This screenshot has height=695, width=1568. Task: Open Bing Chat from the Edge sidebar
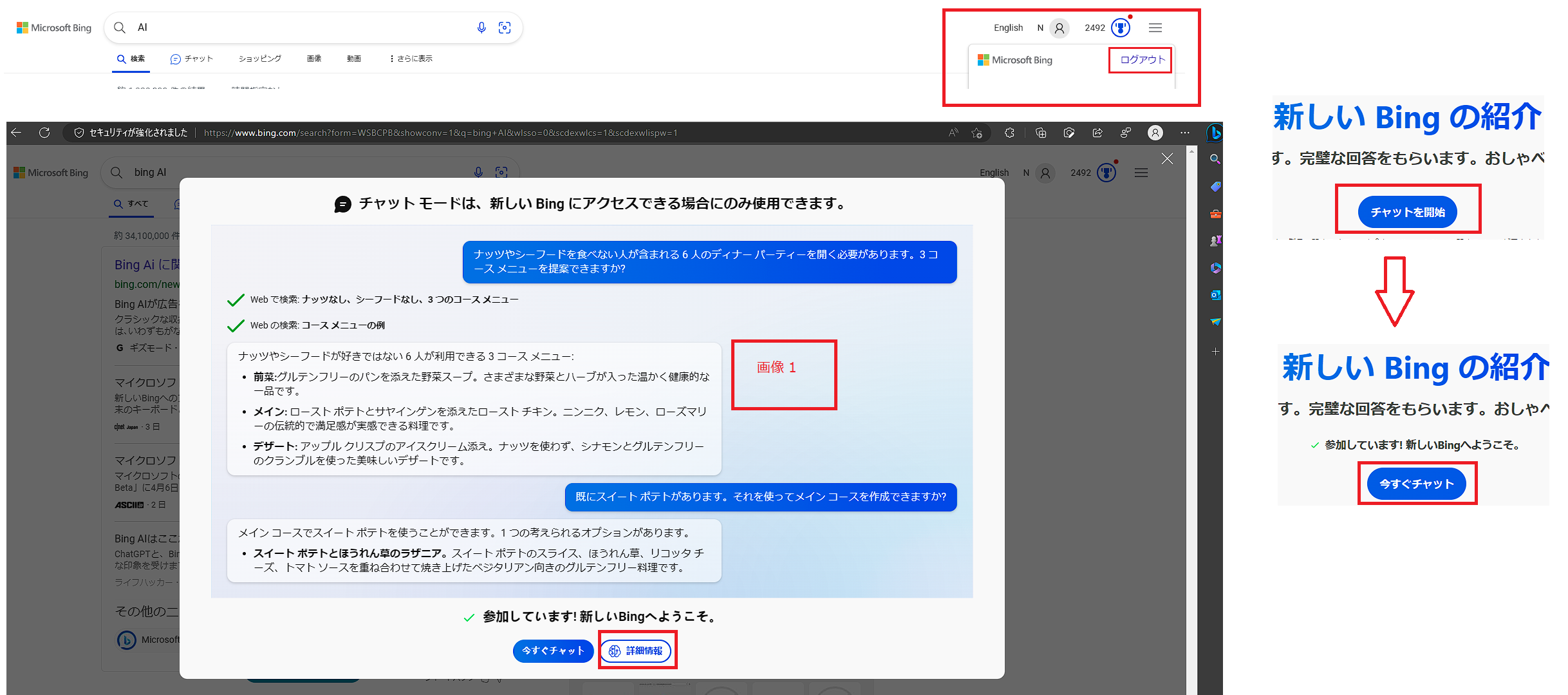[1215, 133]
